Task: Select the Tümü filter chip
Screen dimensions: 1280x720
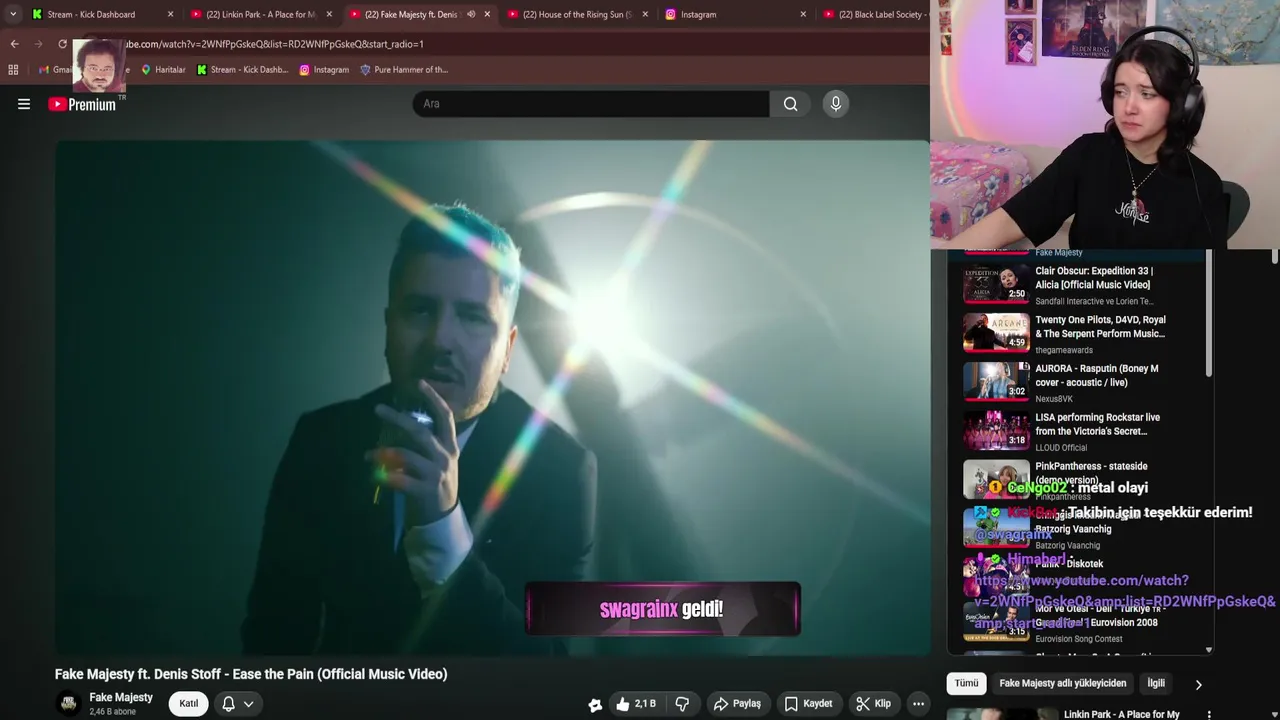Action: pos(966,683)
